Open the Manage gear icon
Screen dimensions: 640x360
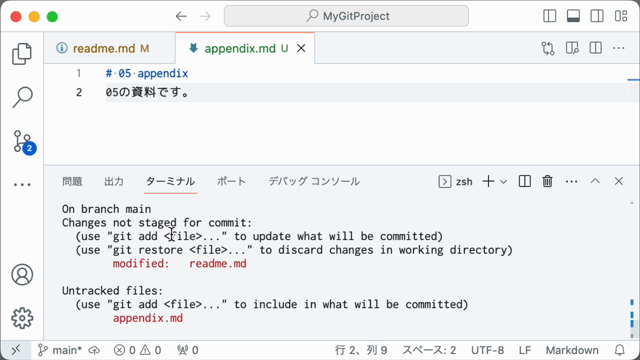[x=22, y=318]
